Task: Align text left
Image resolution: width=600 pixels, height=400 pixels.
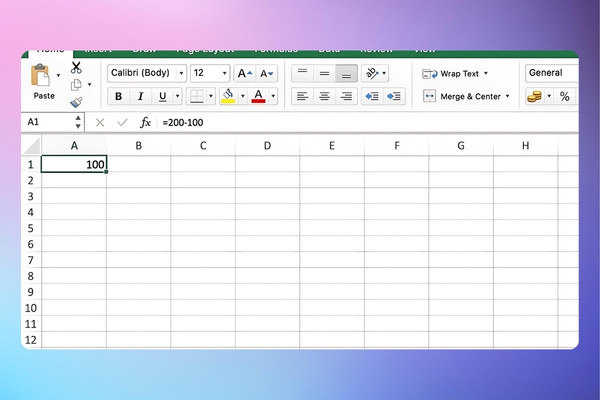Action: 302,96
